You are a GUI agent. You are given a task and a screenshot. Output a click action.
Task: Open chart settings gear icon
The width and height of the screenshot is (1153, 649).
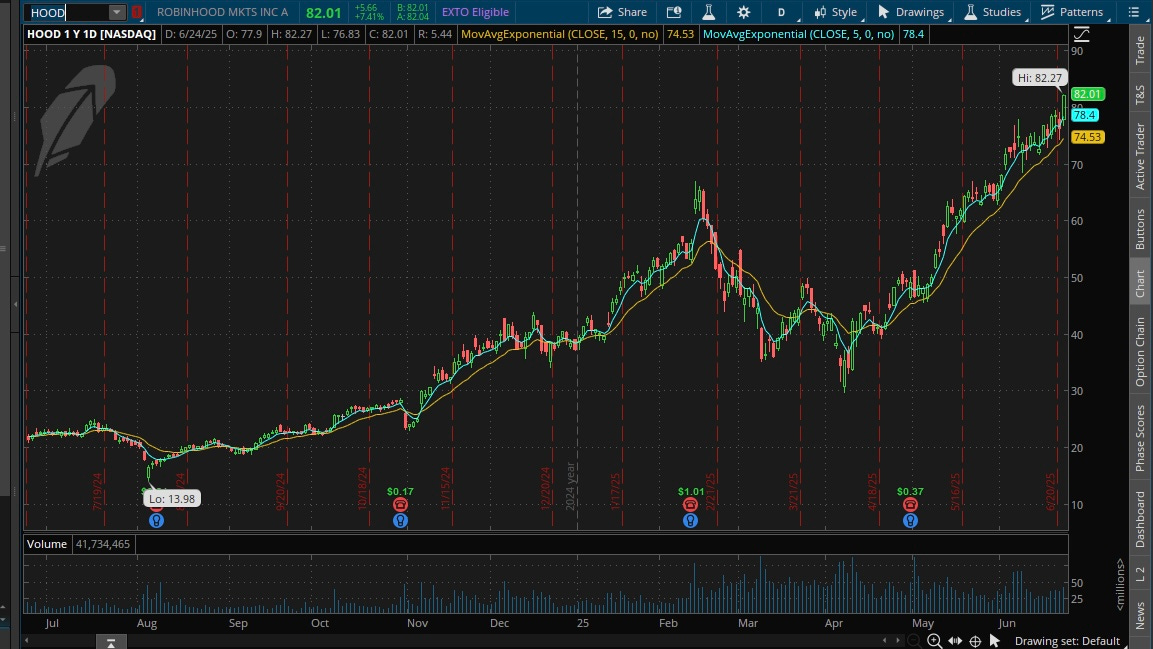pyautogui.click(x=743, y=12)
